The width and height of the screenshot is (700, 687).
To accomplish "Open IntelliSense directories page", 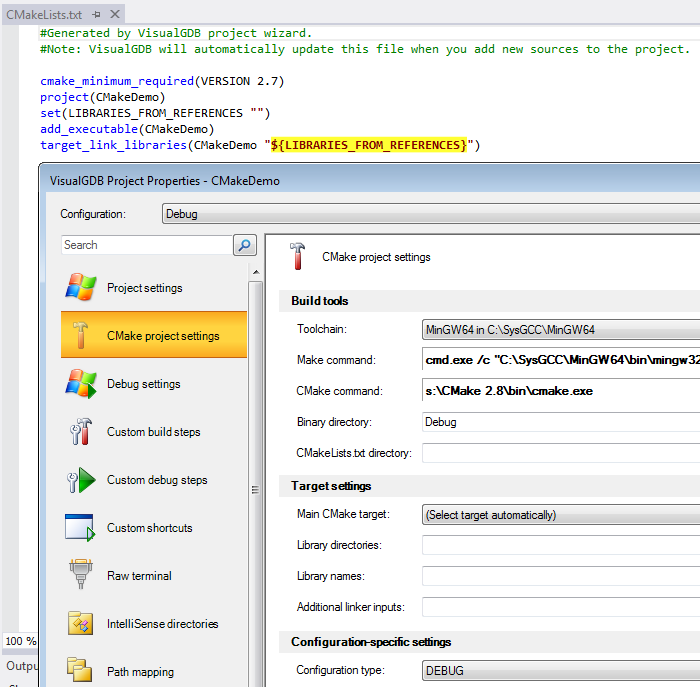I will pos(154,624).
